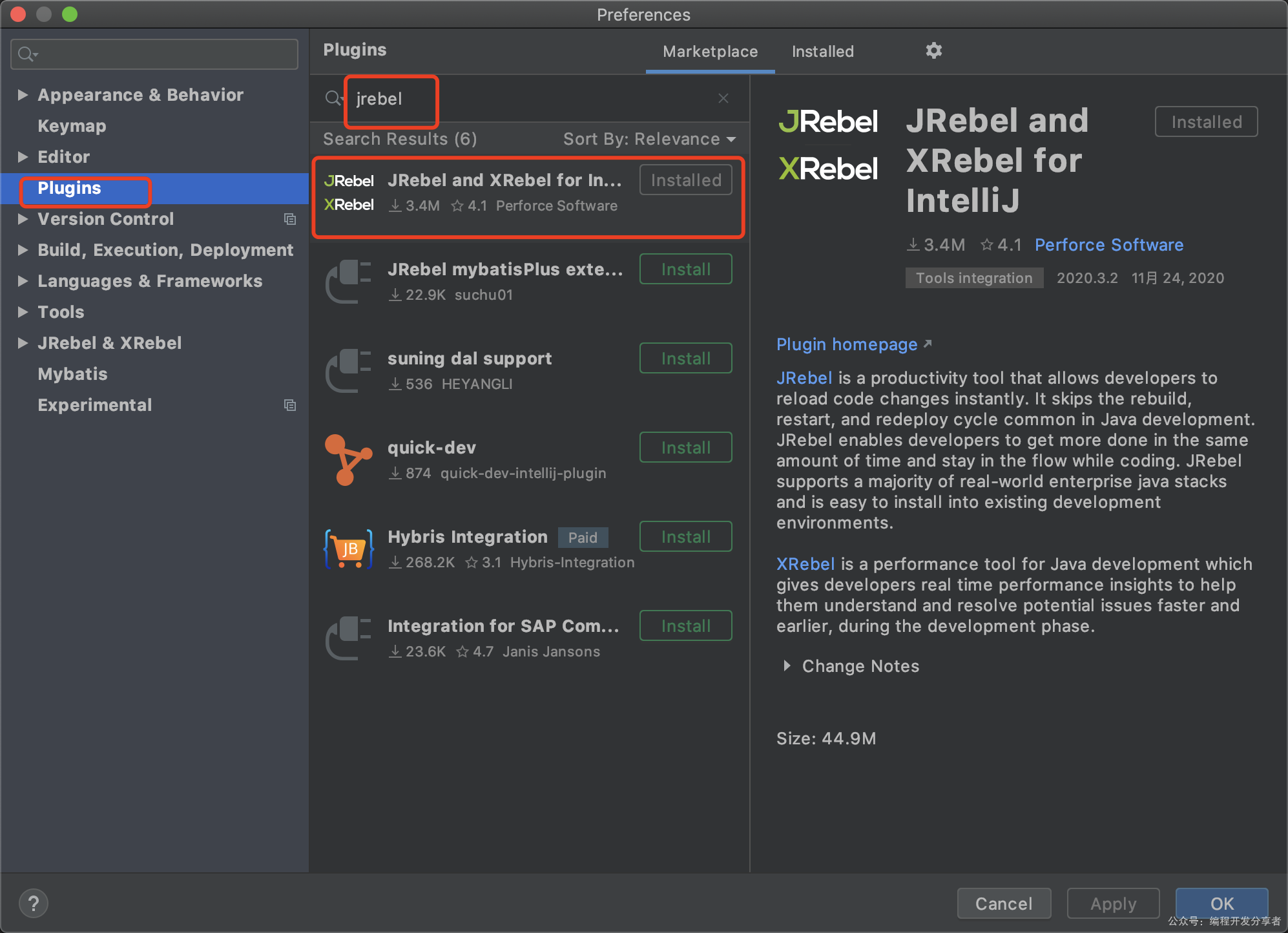The width and height of the screenshot is (1288, 933).
Task: Click the Cancel button
Action: point(1004,903)
